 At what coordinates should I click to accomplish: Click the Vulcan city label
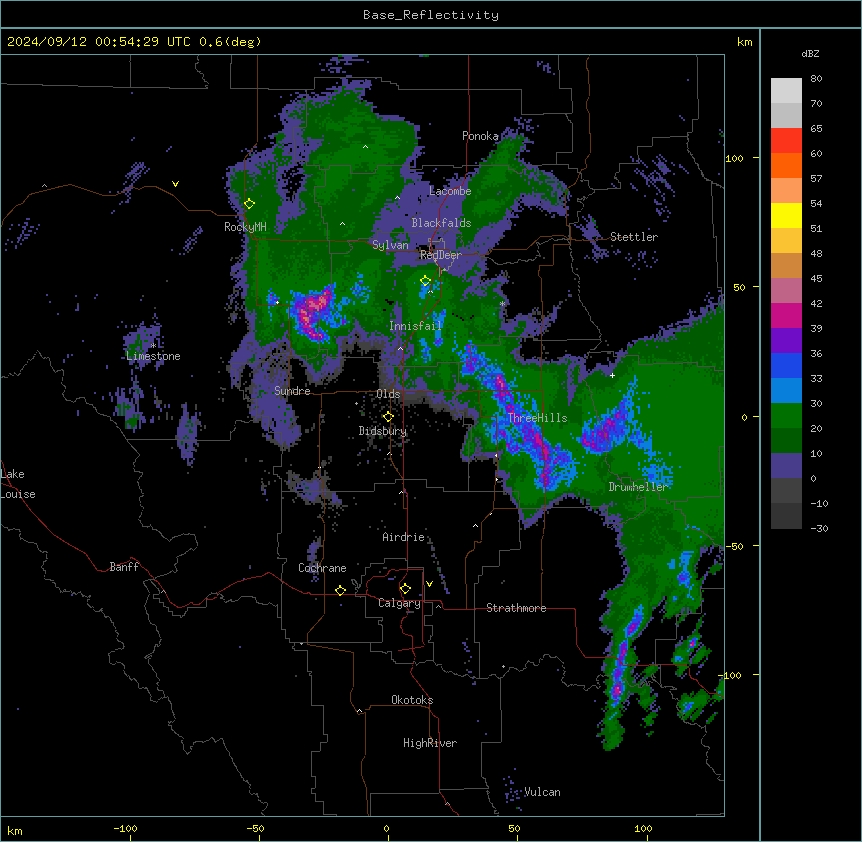pyautogui.click(x=542, y=792)
